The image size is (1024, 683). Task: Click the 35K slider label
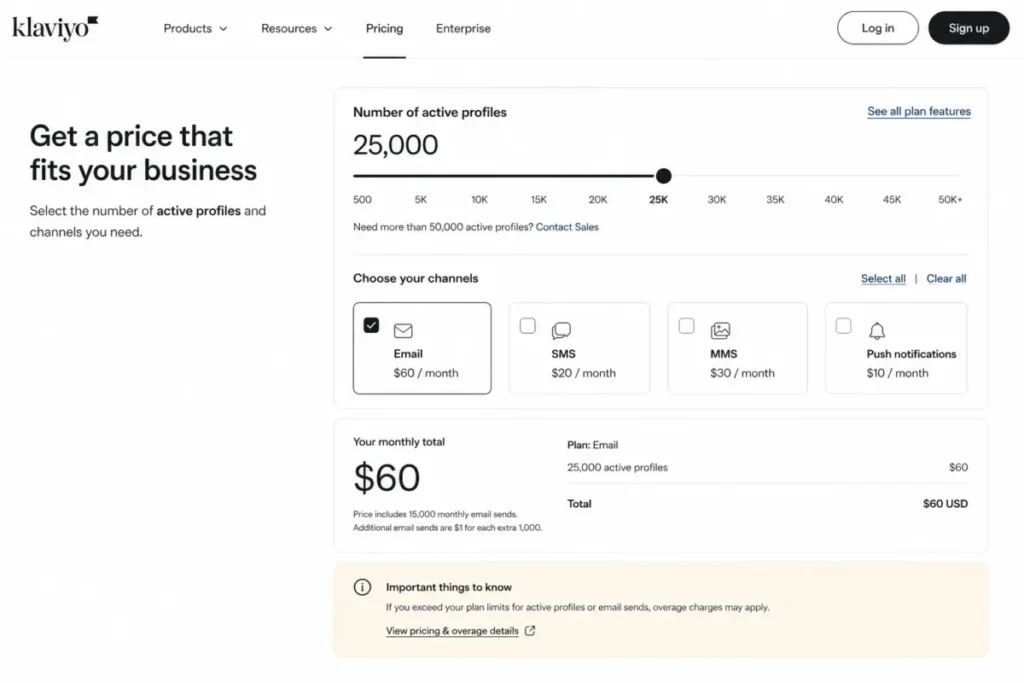point(775,199)
